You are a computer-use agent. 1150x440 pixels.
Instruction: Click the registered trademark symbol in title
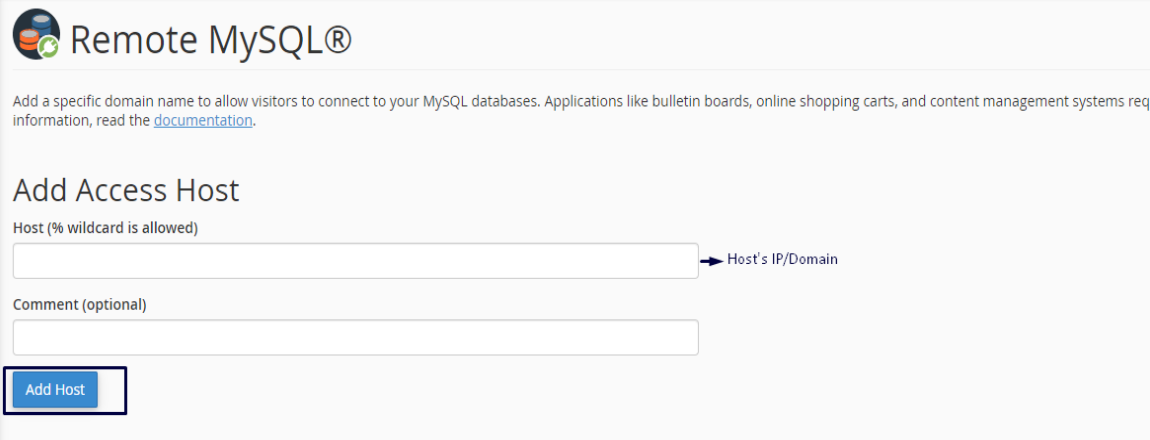(338, 38)
